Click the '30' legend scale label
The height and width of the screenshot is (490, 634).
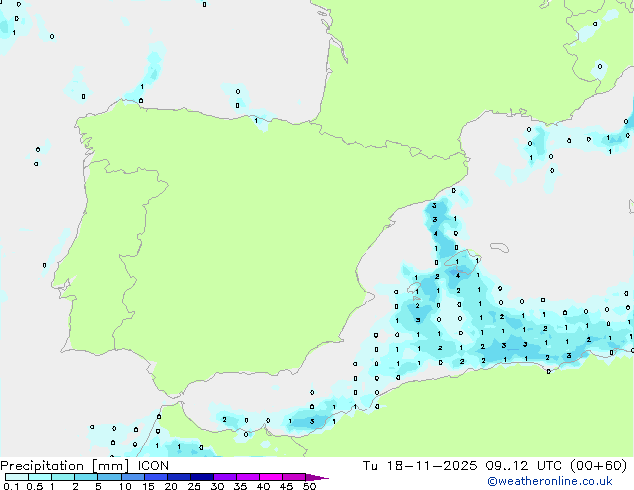pyautogui.click(x=217, y=486)
